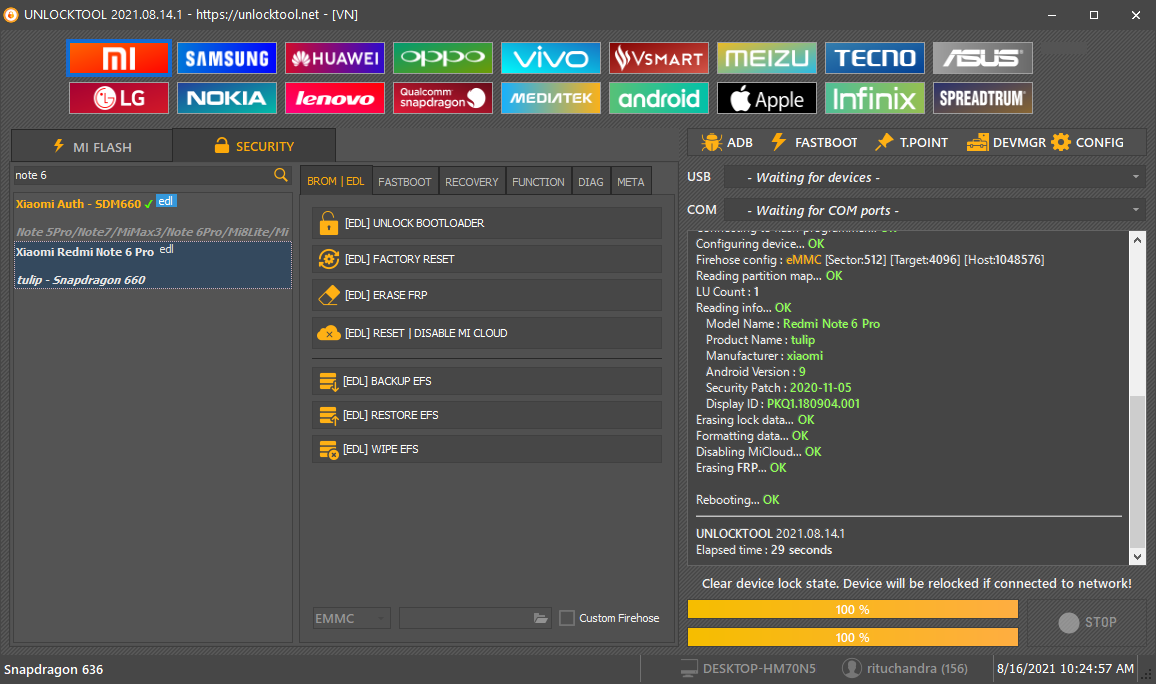
Task: Pick the Spreadtrum logo
Action: (983, 98)
